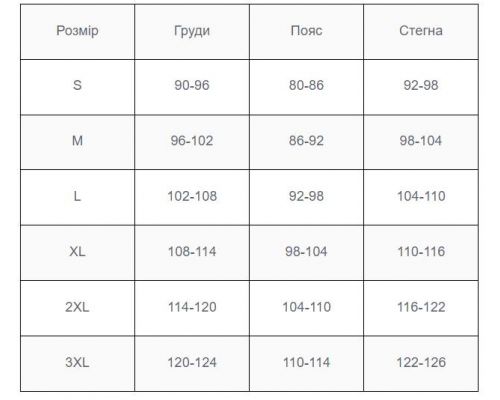
Task: Select waist value 98-104 in XL row
Action: click(x=306, y=251)
